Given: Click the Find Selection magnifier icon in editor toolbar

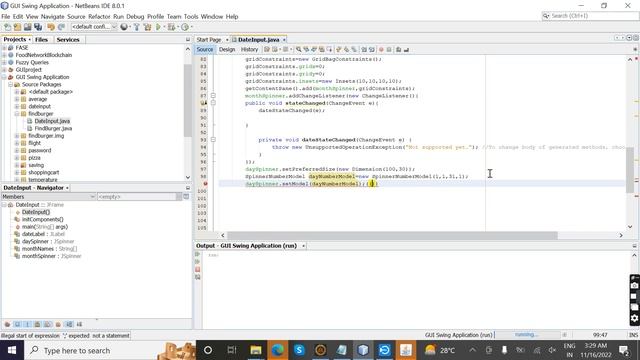Looking at the screenshot, I should click(x=298, y=49).
